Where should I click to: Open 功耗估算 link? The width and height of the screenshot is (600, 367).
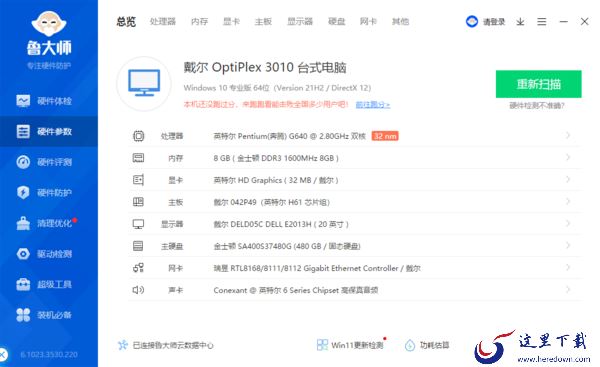click(434, 345)
